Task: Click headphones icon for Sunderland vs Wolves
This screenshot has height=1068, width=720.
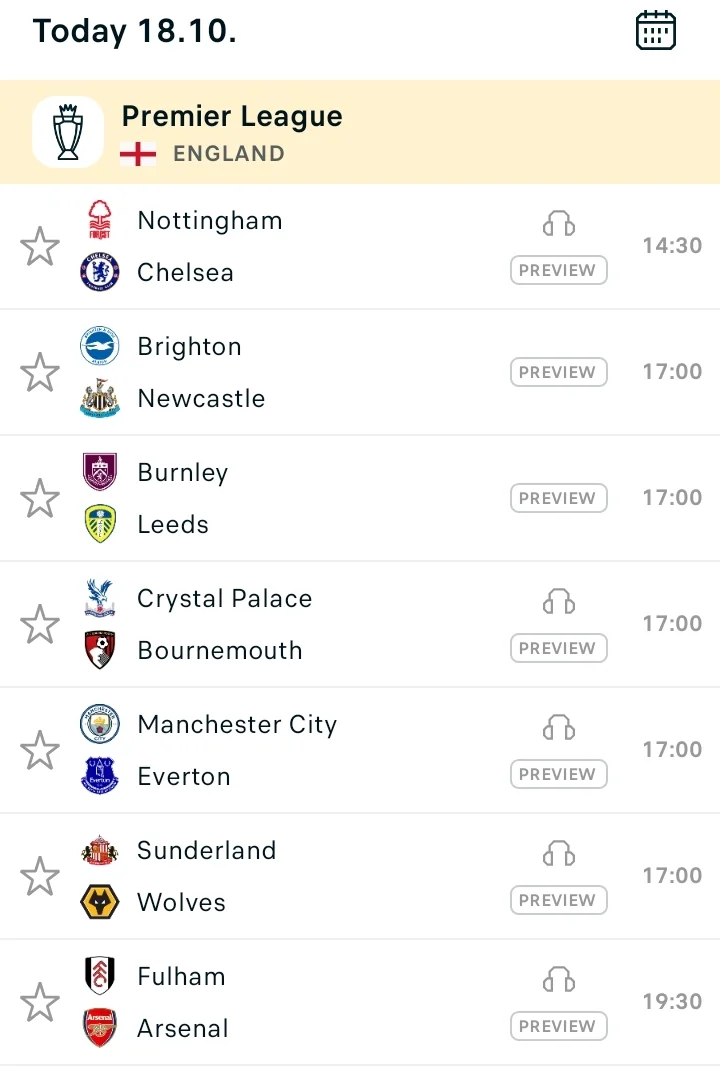Action: (x=559, y=853)
